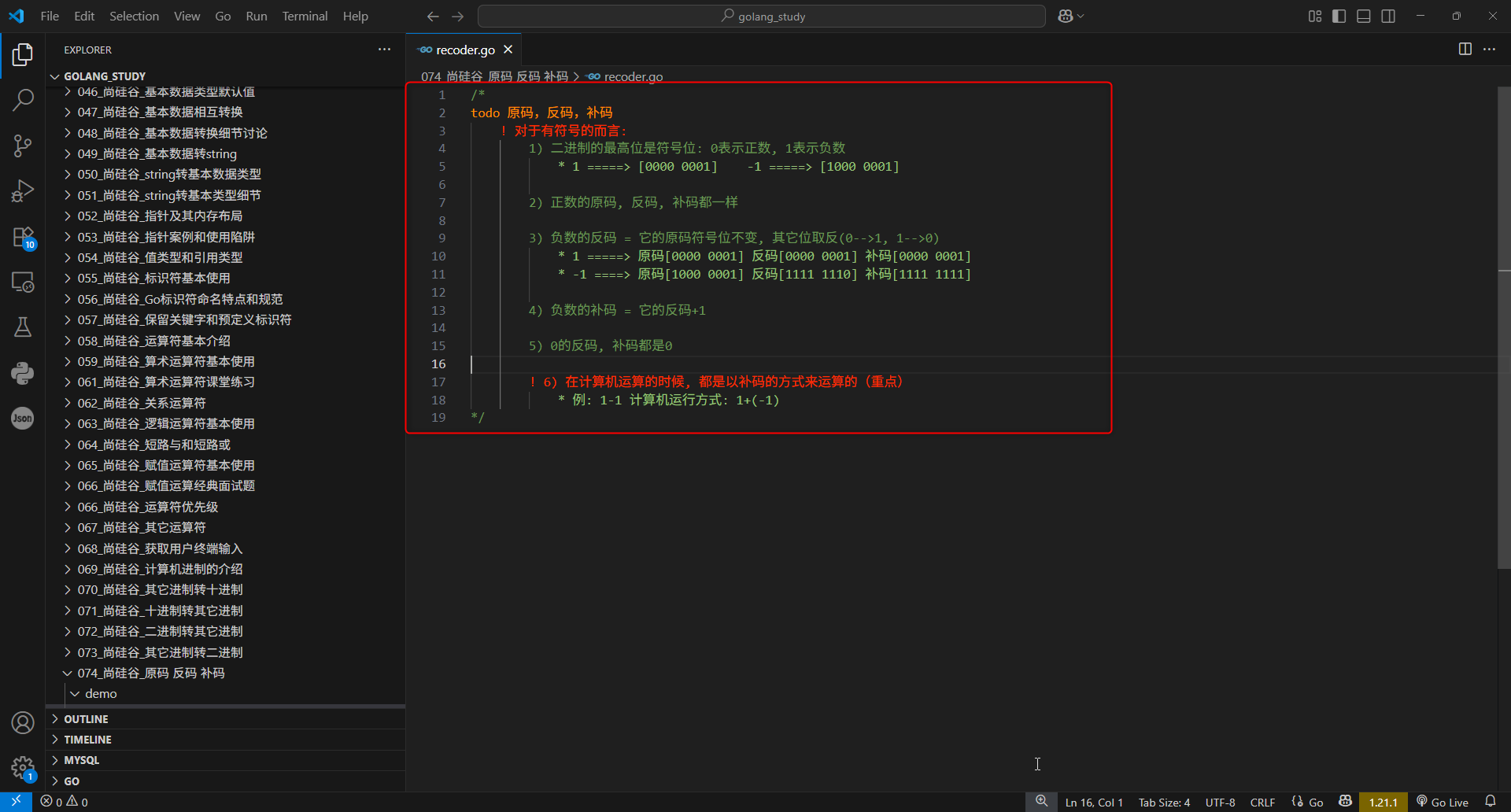The image size is (1511, 812).
Task: Open the Selection menu
Action: point(134,16)
